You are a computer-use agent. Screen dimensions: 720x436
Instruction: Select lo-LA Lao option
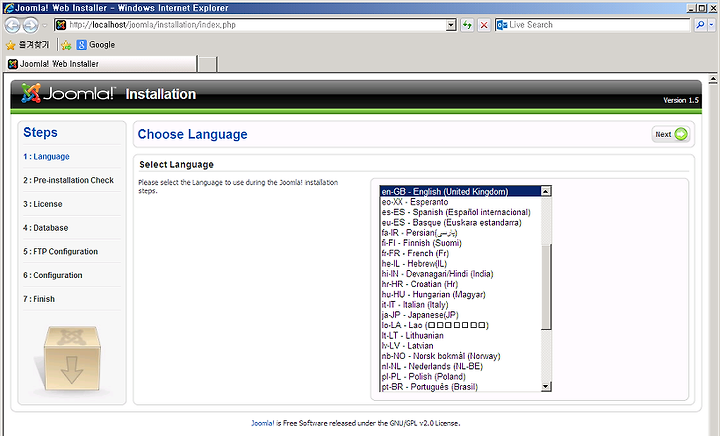point(461,325)
